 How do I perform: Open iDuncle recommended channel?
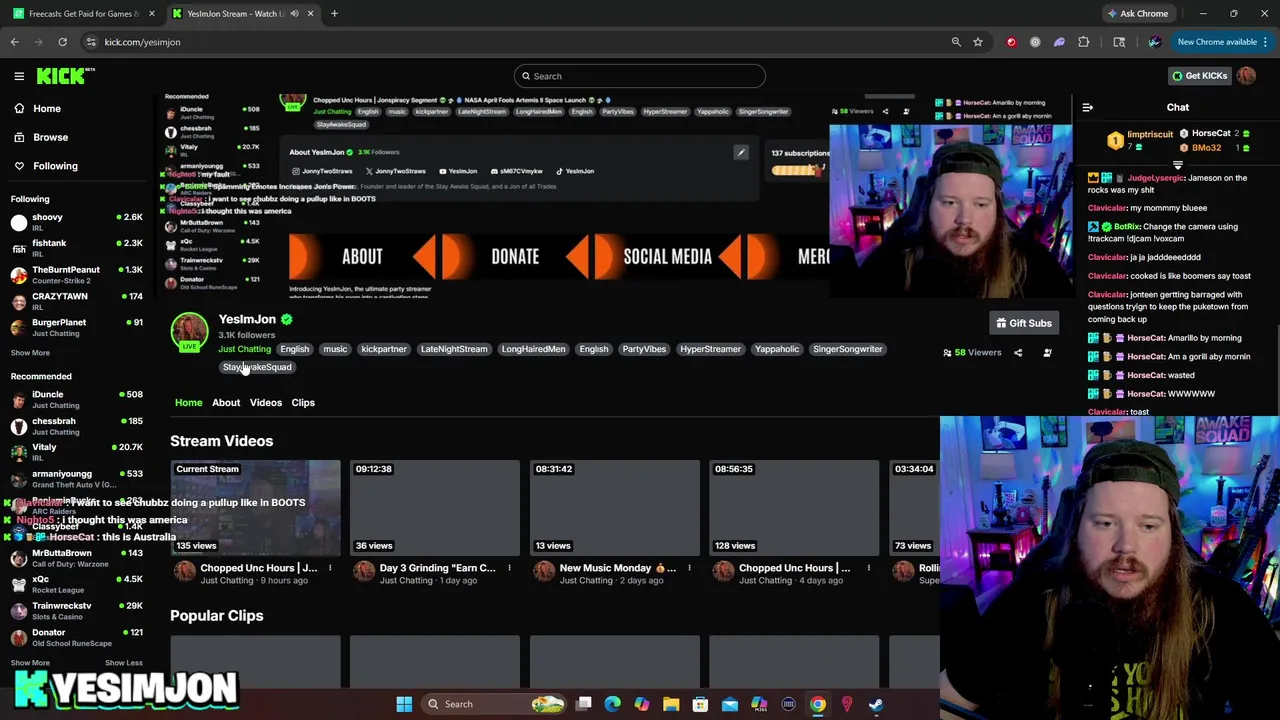[76, 399]
